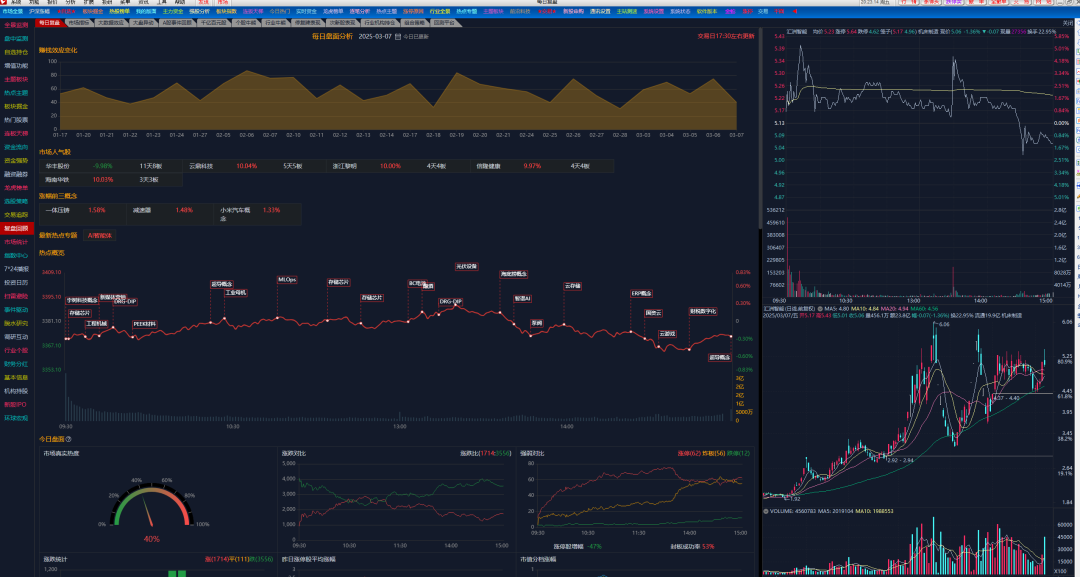This screenshot has width=1080, height=577.
Task: Select 融资融券 in the left sidebar
Action: (x=16, y=174)
